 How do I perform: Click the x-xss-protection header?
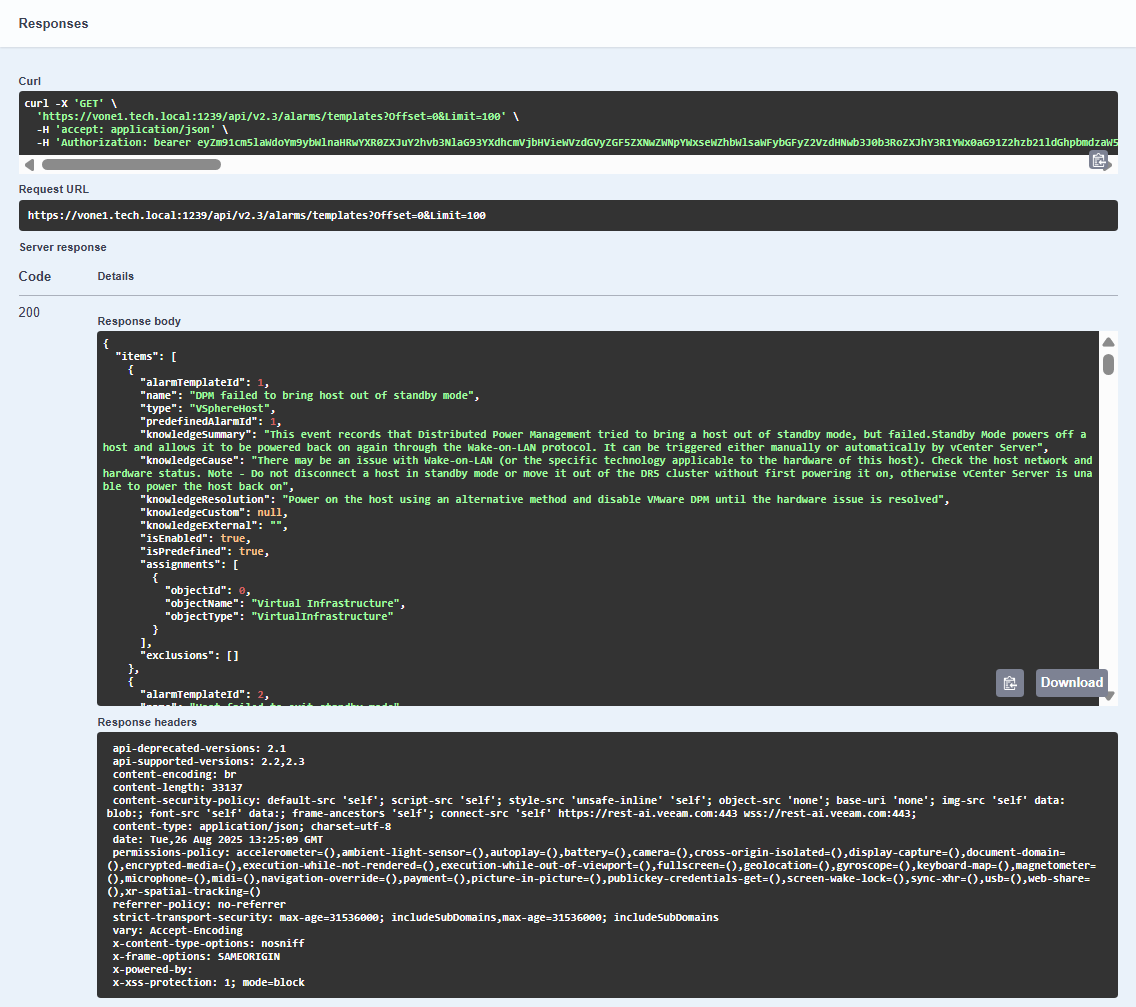(x=209, y=983)
